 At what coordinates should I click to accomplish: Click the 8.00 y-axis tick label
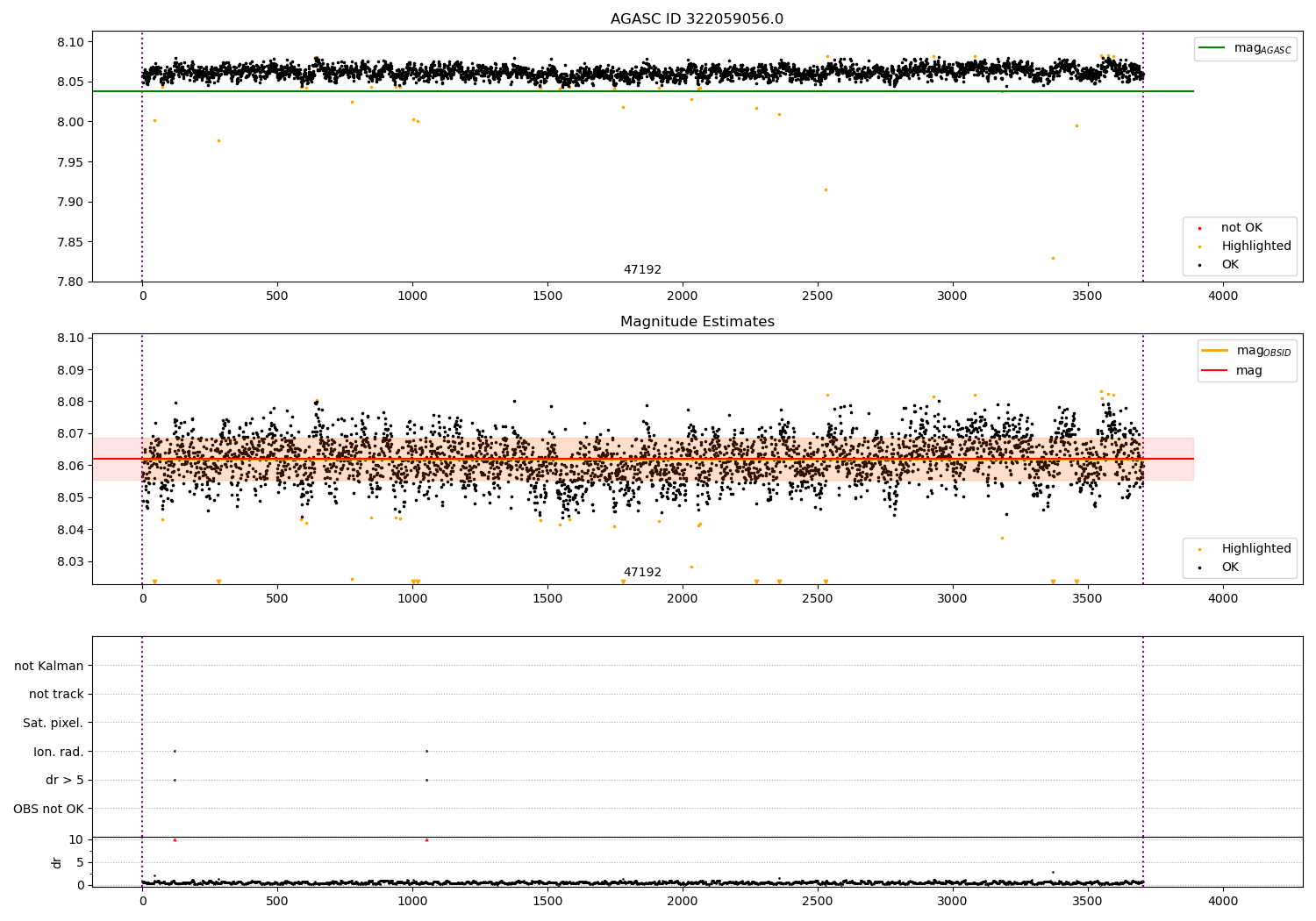tap(69, 122)
